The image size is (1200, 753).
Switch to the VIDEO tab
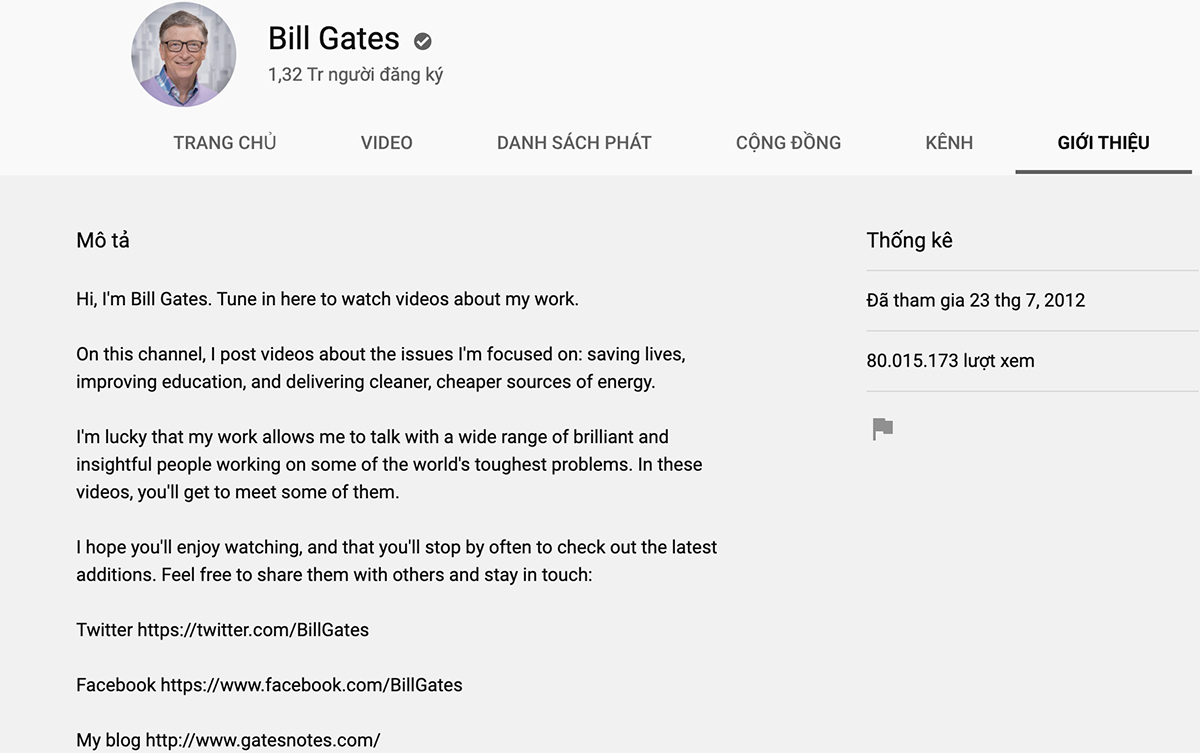386,142
